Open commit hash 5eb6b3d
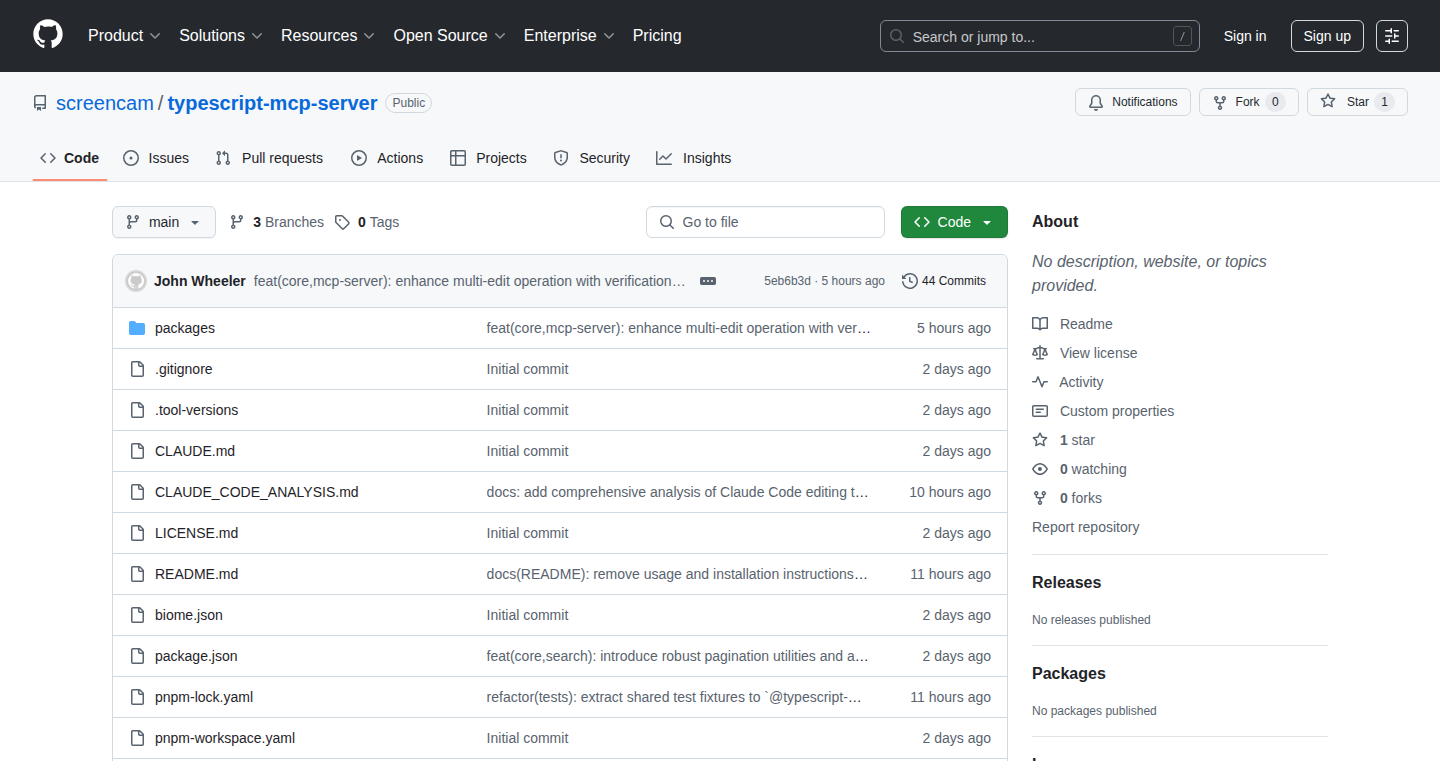The image size is (1440, 761). [787, 281]
